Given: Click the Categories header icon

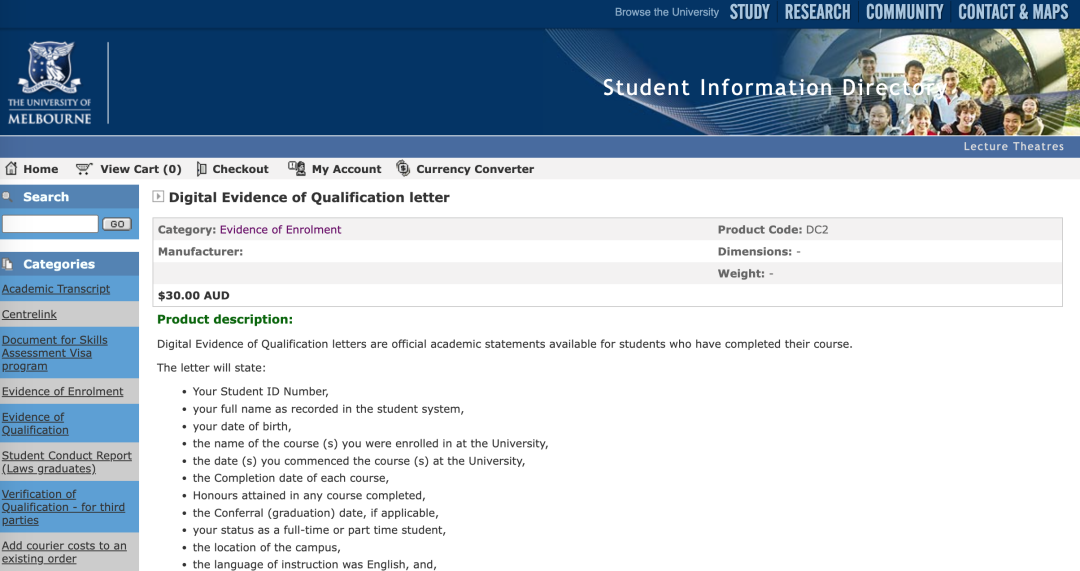Looking at the screenshot, I should coord(8,264).
